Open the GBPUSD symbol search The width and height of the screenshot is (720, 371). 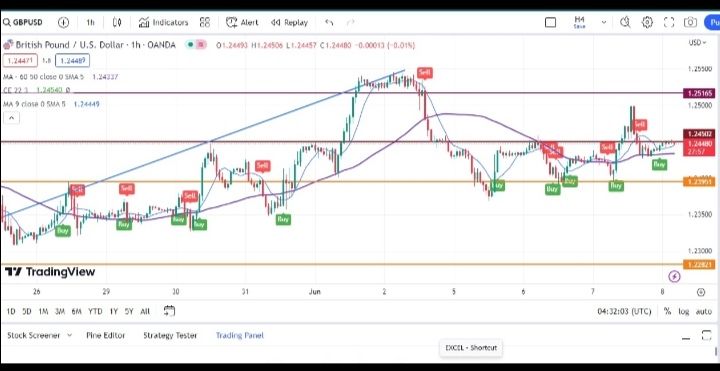23,22
